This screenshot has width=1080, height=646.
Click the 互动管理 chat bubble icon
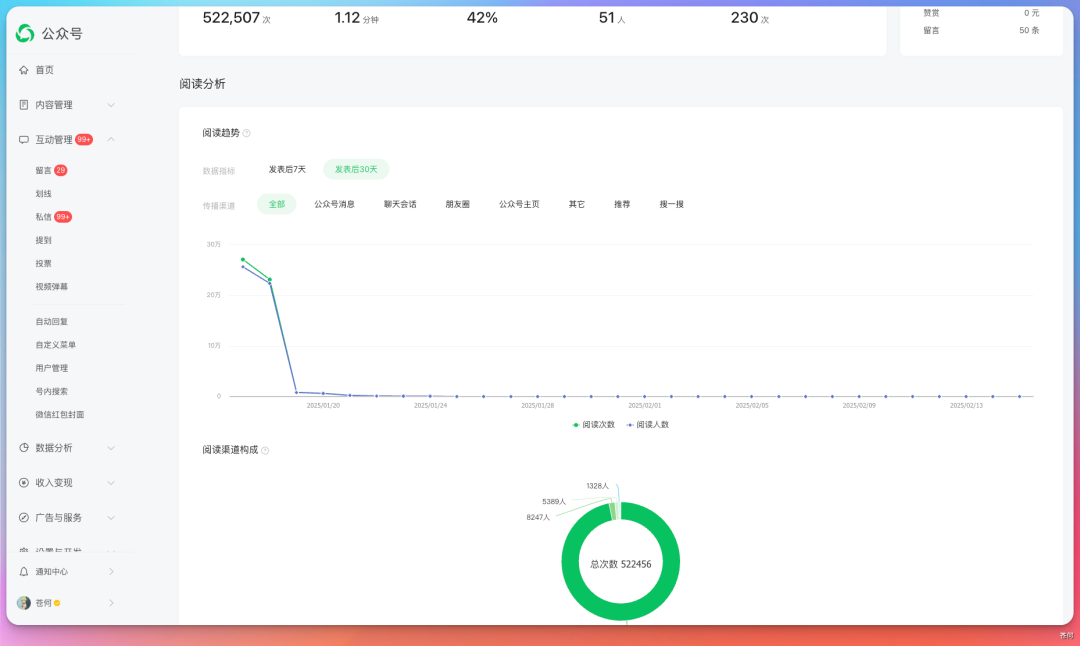[24, 140]
